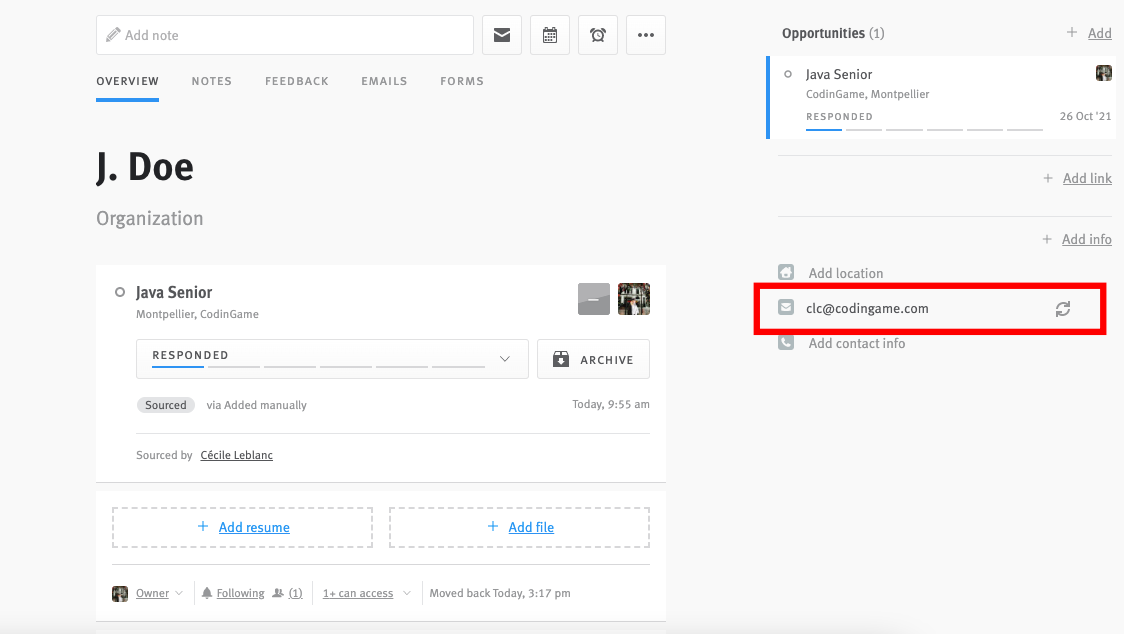Click the Archive button
The width and height of the screenshot is (1124, 634).
pos(593,359)
